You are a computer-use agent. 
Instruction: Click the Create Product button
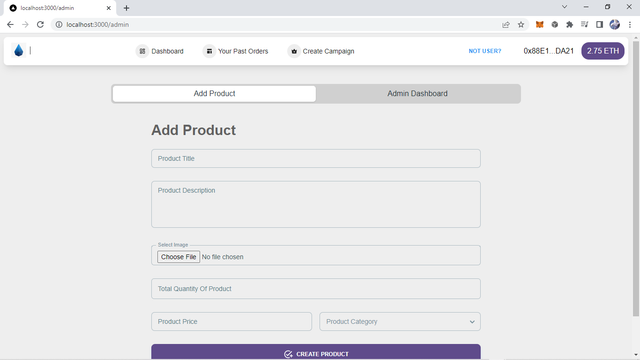(316, 352)
